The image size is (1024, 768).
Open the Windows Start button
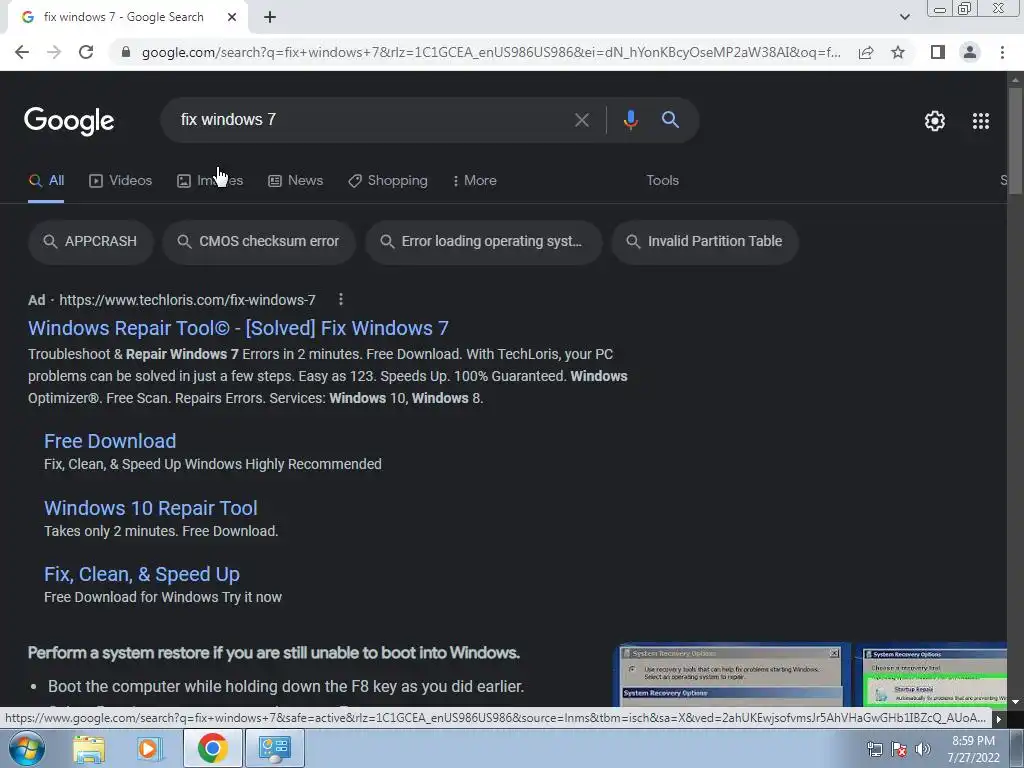tap(25, 748)
